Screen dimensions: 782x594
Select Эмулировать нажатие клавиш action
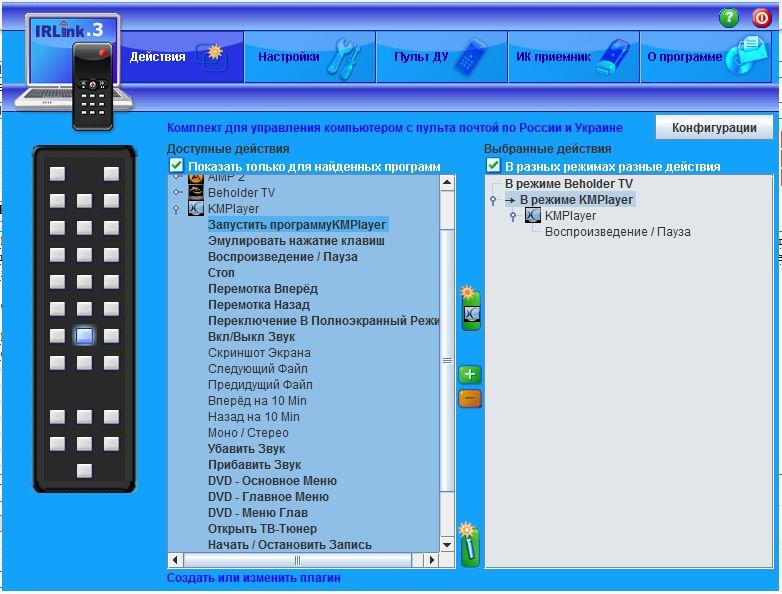tap(296, 241)
